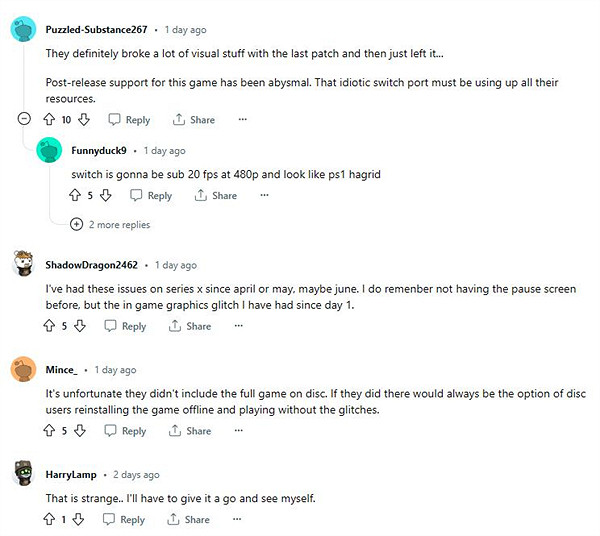This screenshot has width=600, height=536.
Task: Upvote Mince_'s comment
Action: (x=49, y=431)
